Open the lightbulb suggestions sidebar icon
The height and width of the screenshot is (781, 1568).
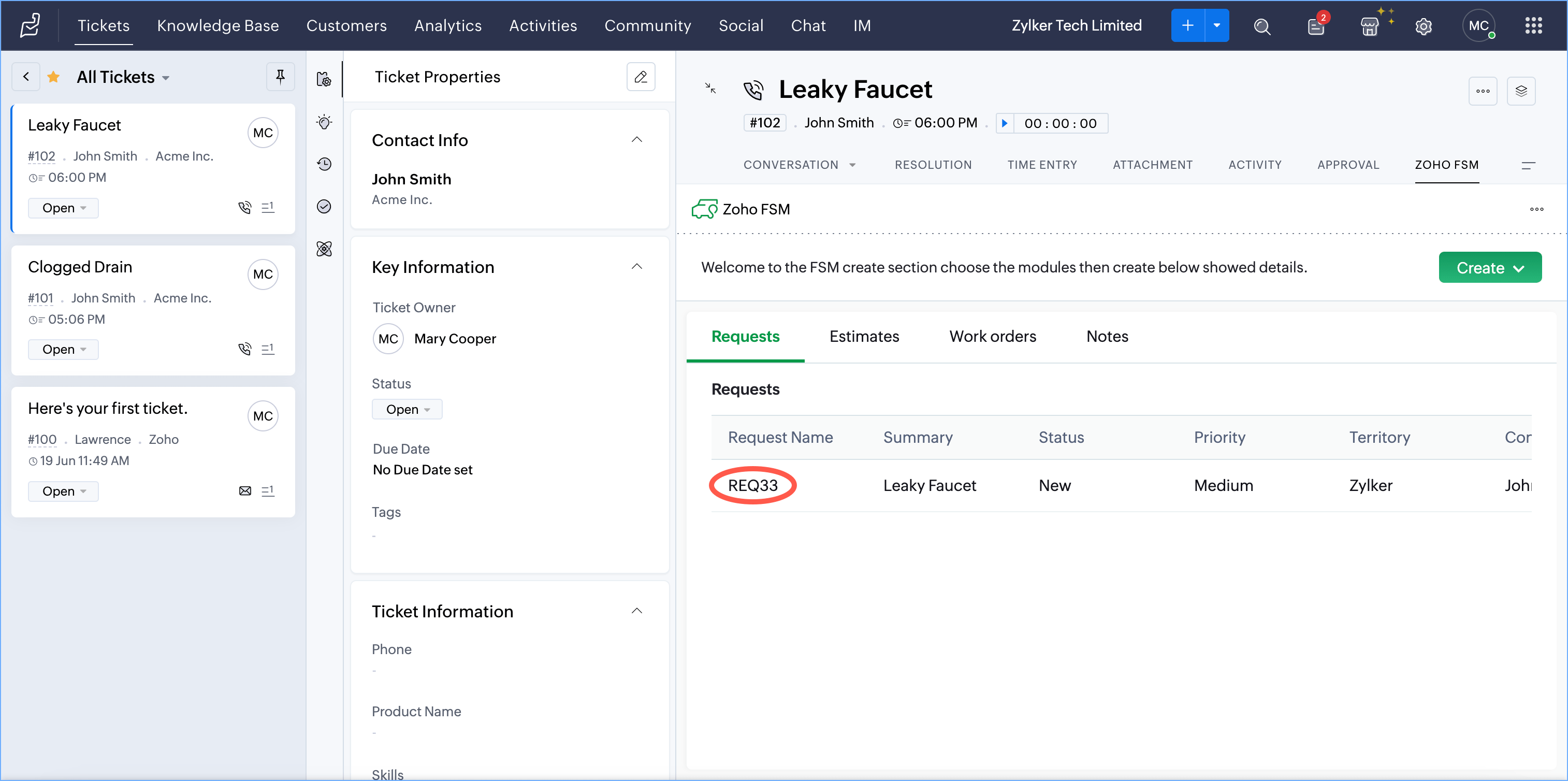pyautogui.click(x=325, y=122)
